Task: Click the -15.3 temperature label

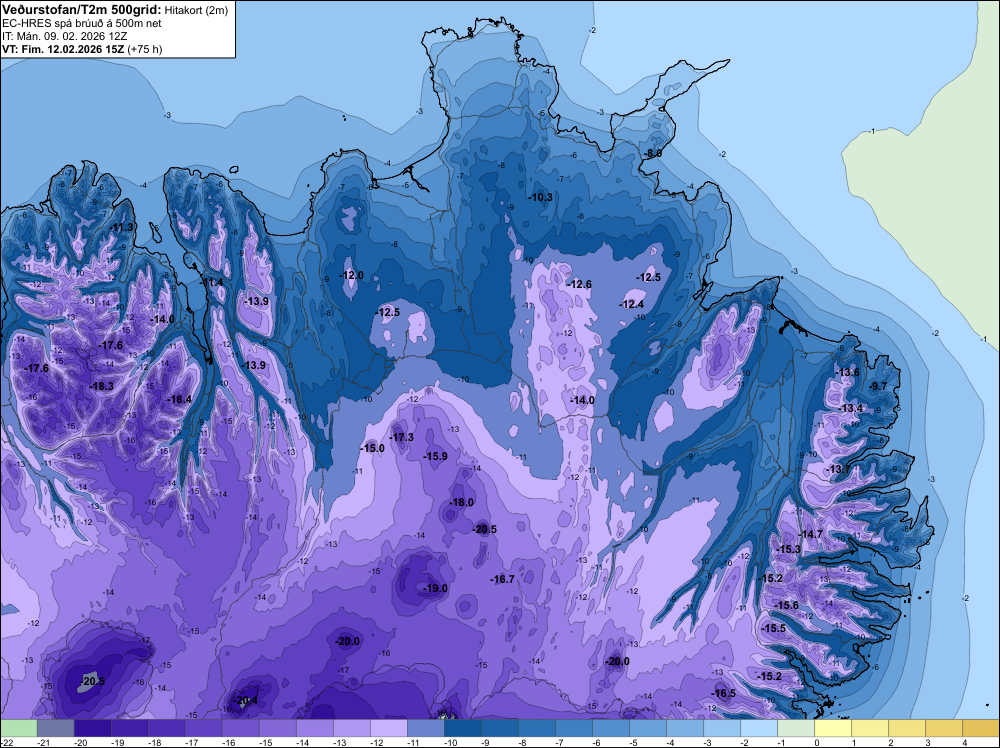Action: pyautogui.click(x=788, y=549)
